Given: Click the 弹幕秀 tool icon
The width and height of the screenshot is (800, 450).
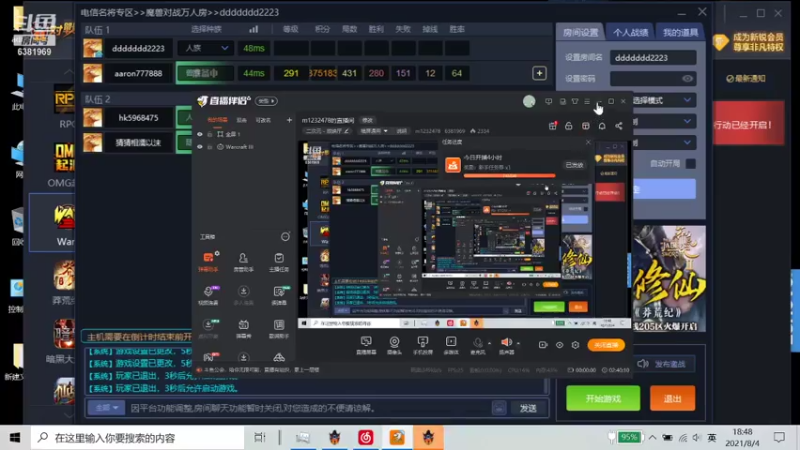Looking at the screenshot, I should 243,324.
